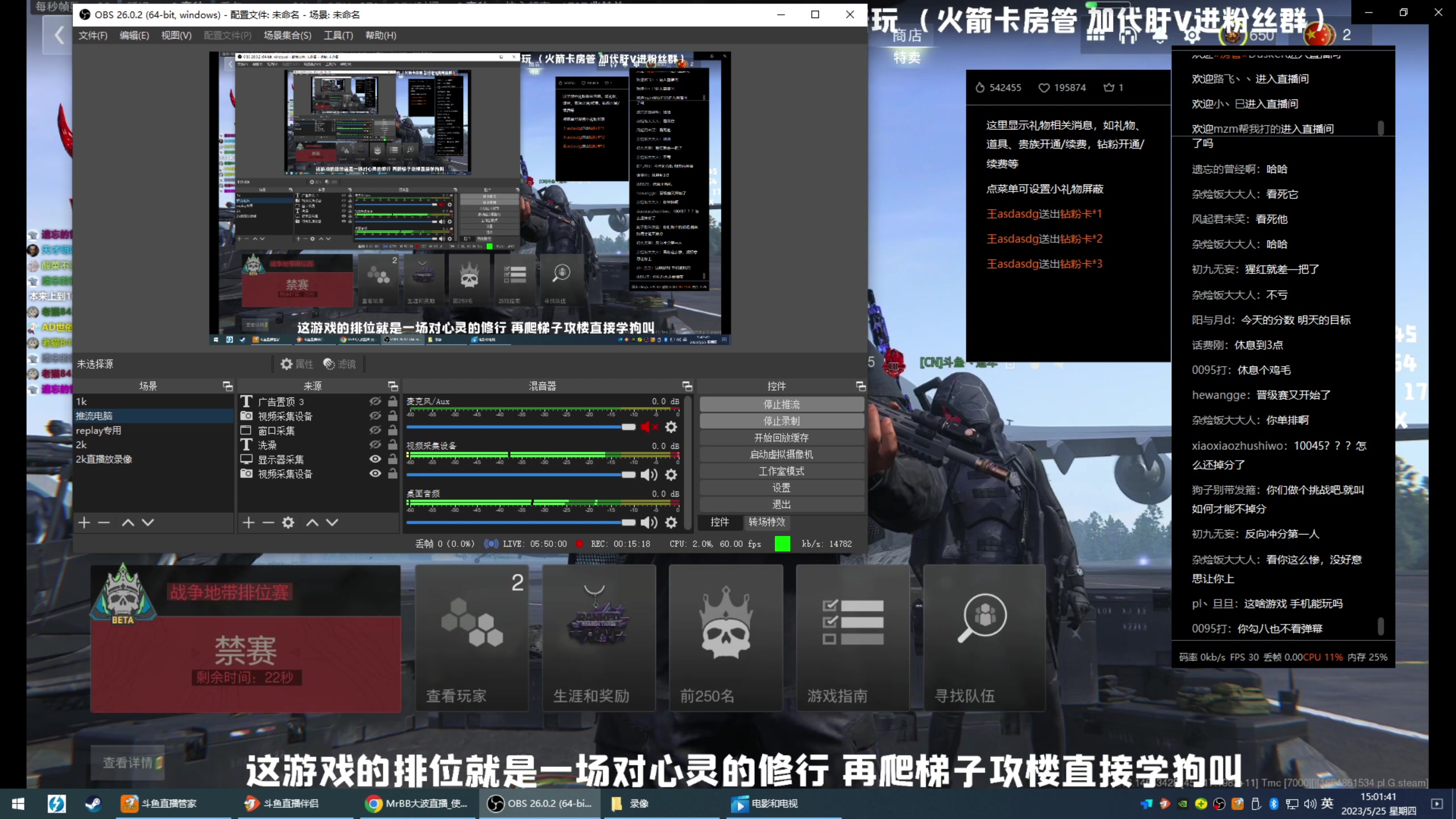Remove the selected scene with the minus icon
The width and height of the screenshot is (1456, 819).
104,523
